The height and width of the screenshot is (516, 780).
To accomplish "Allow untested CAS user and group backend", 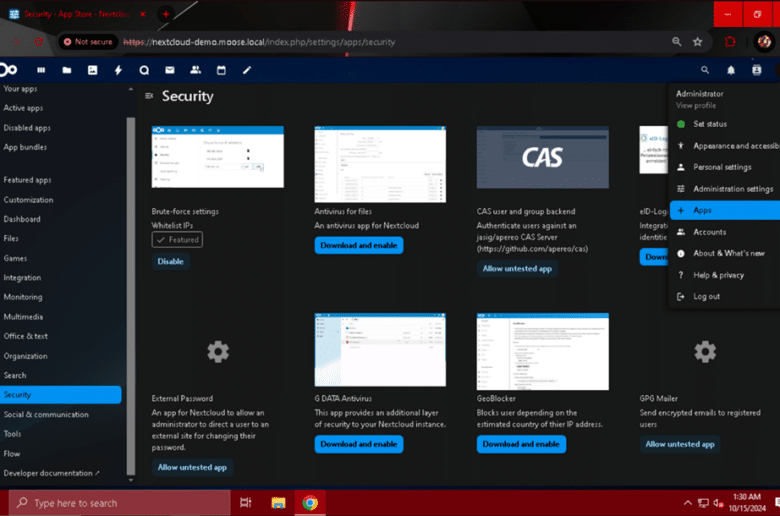I will pyautogui.click(x=517, y=268).
